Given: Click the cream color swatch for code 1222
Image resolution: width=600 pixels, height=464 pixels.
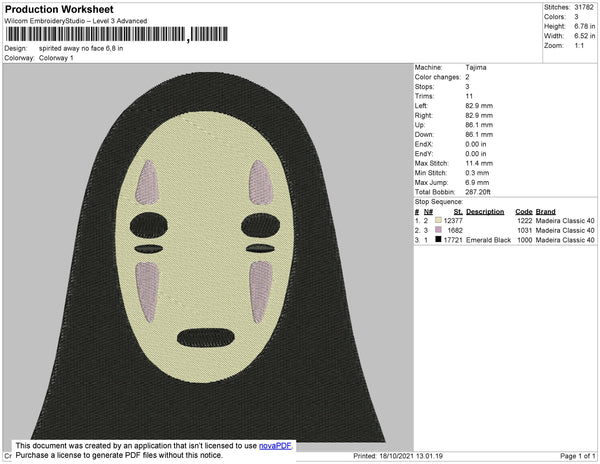Looking at the screenshot, I should pos(438,220).
